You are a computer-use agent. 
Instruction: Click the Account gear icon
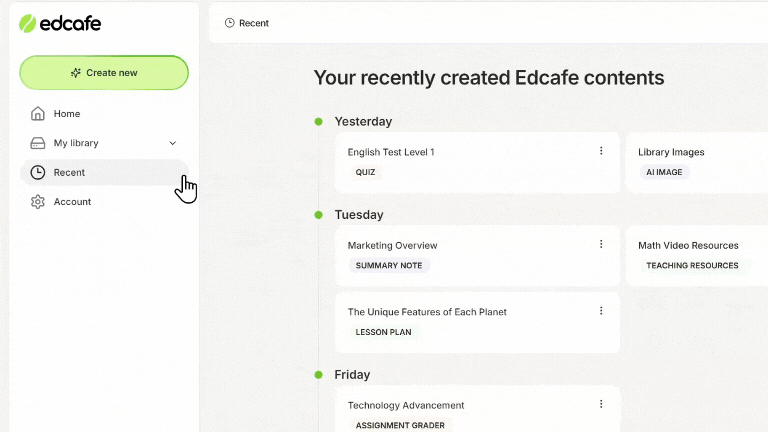point(38,202)
